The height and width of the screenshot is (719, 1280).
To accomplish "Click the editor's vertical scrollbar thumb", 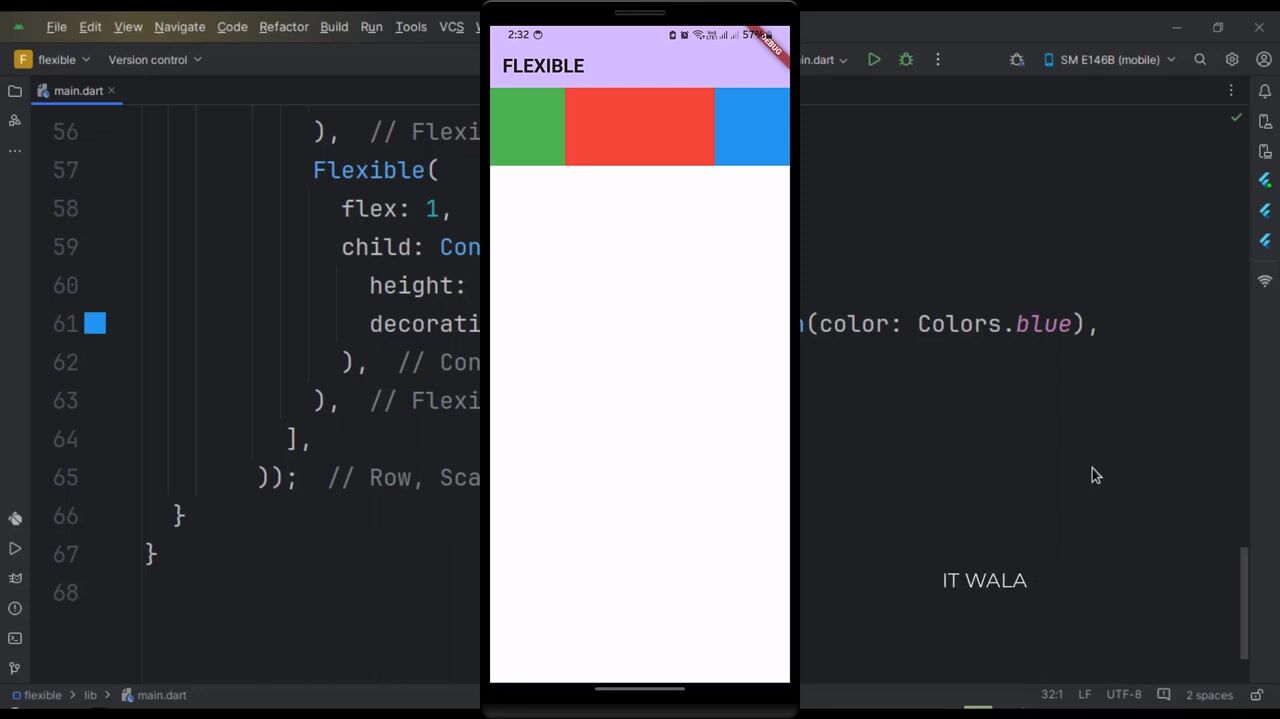I will (1244, 602).
